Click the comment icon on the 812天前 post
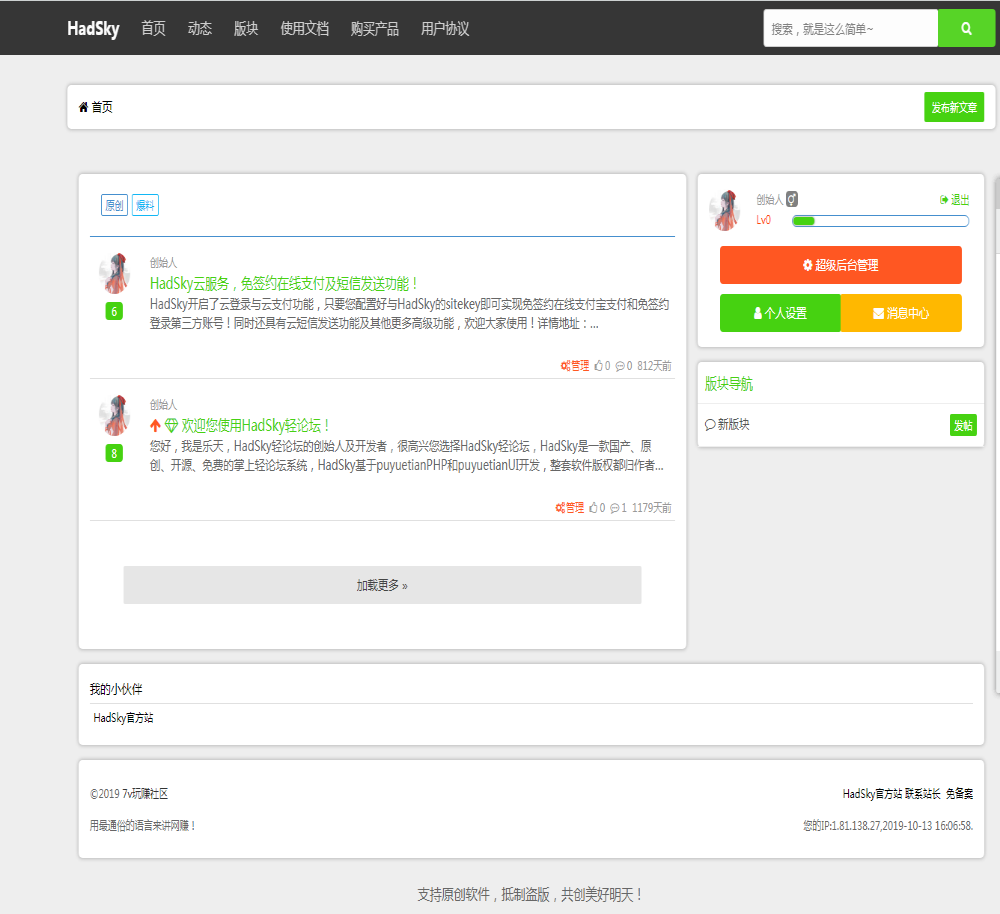 coord(620,365)
